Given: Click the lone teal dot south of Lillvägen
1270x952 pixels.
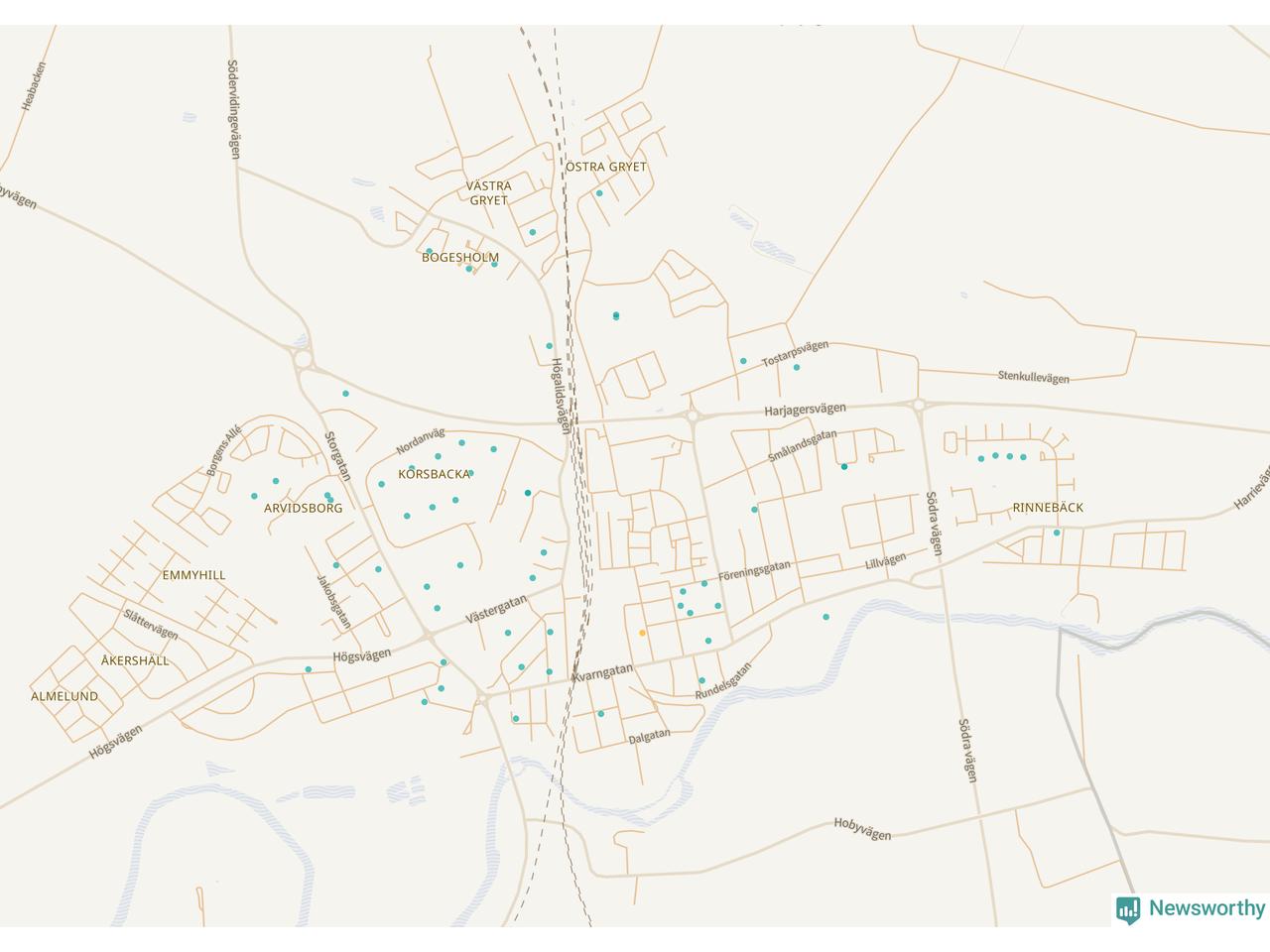Looking at the screenshot, I should pos(825,617).
